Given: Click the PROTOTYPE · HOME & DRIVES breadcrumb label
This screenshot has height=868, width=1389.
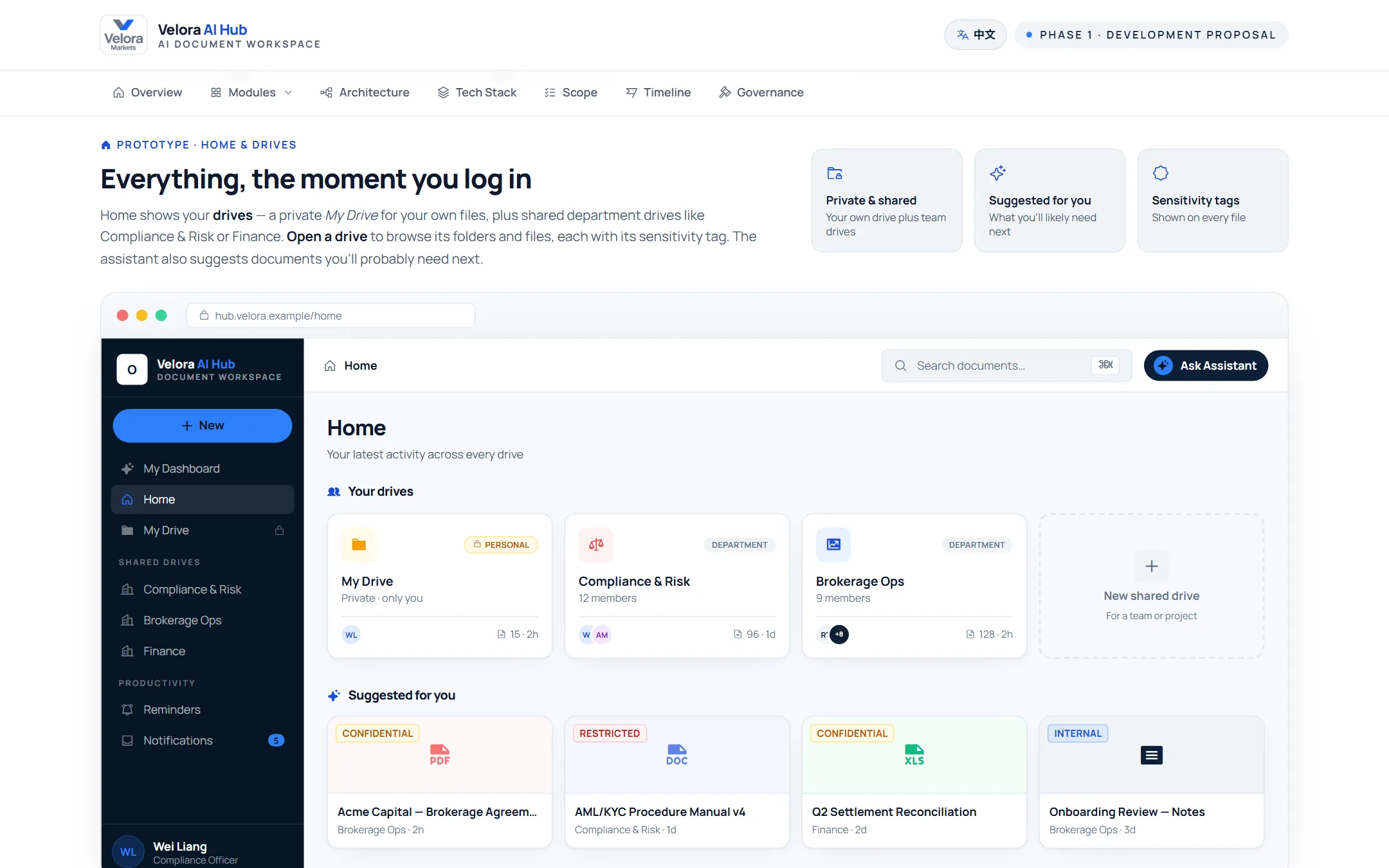Looking at the screenshot, I should pos(206,145).
